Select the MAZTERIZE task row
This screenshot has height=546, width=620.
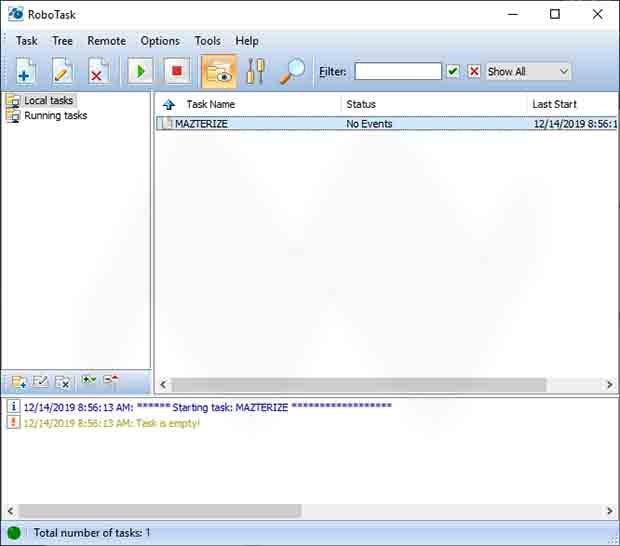click(387, 124)
